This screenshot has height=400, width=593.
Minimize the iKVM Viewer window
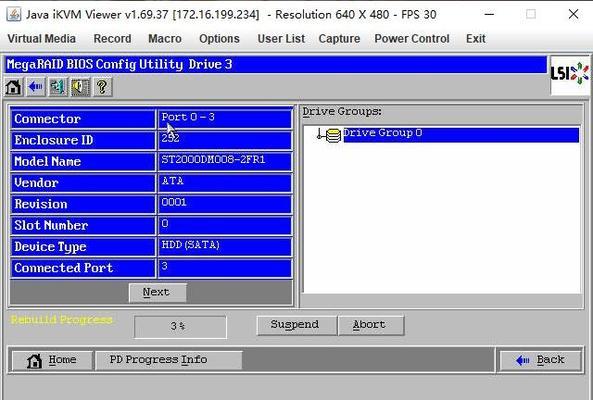pos(489,14)
